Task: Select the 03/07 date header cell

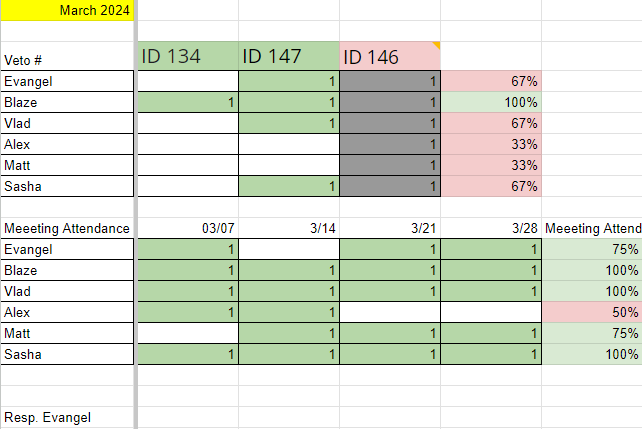Action: click(188, 228)
